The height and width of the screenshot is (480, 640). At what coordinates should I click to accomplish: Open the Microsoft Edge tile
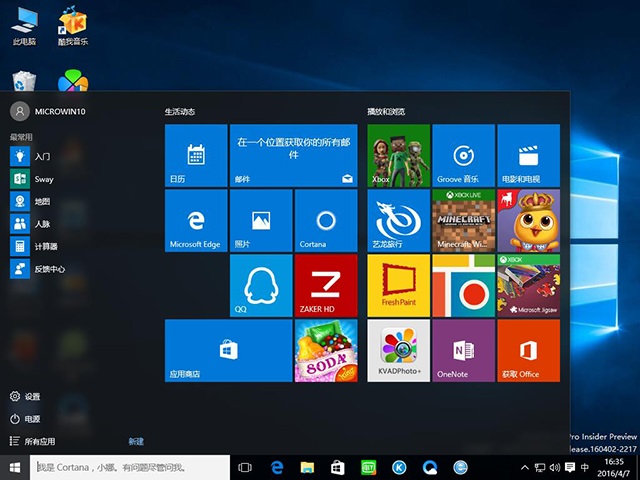196,220
